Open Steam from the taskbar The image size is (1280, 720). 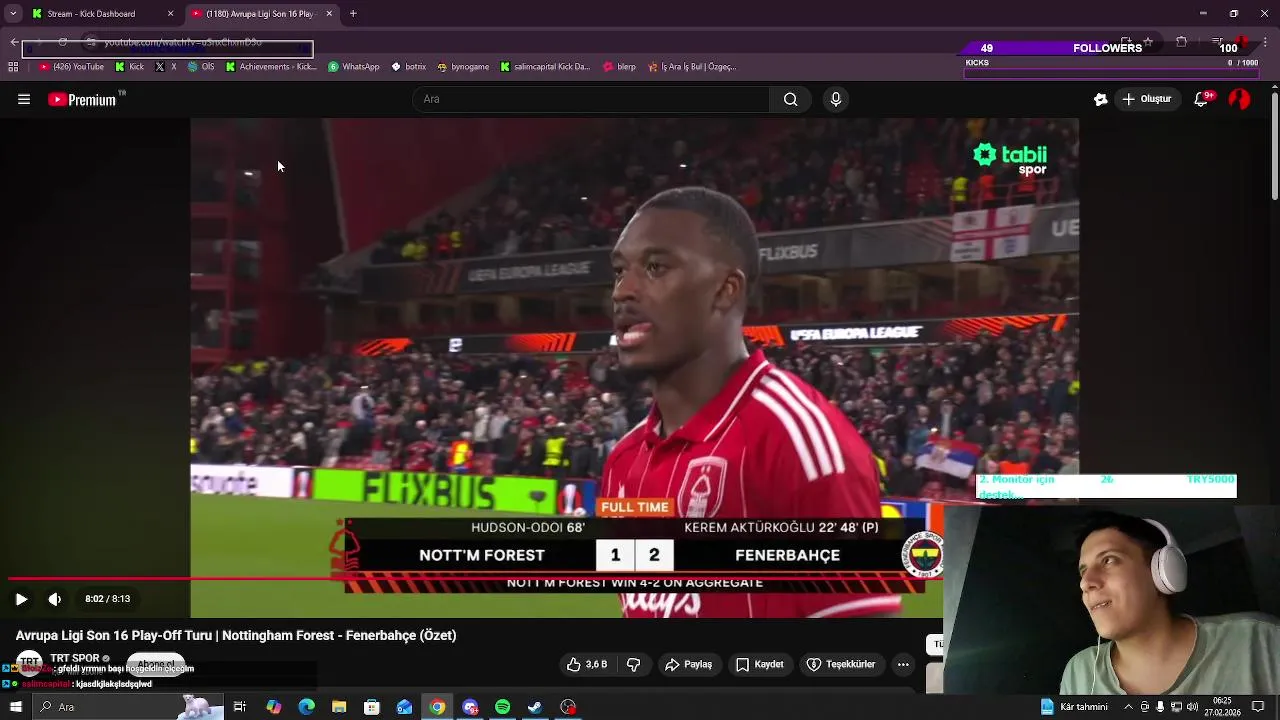535,707
